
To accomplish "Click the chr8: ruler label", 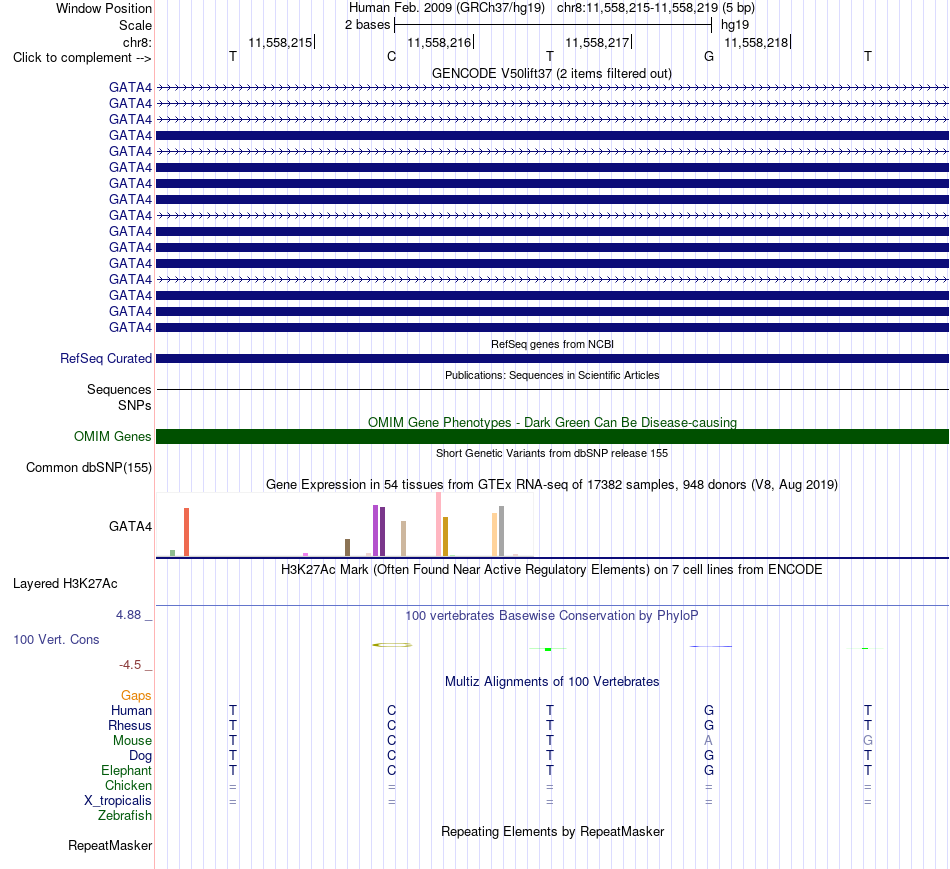I will (x=137, y=42).
